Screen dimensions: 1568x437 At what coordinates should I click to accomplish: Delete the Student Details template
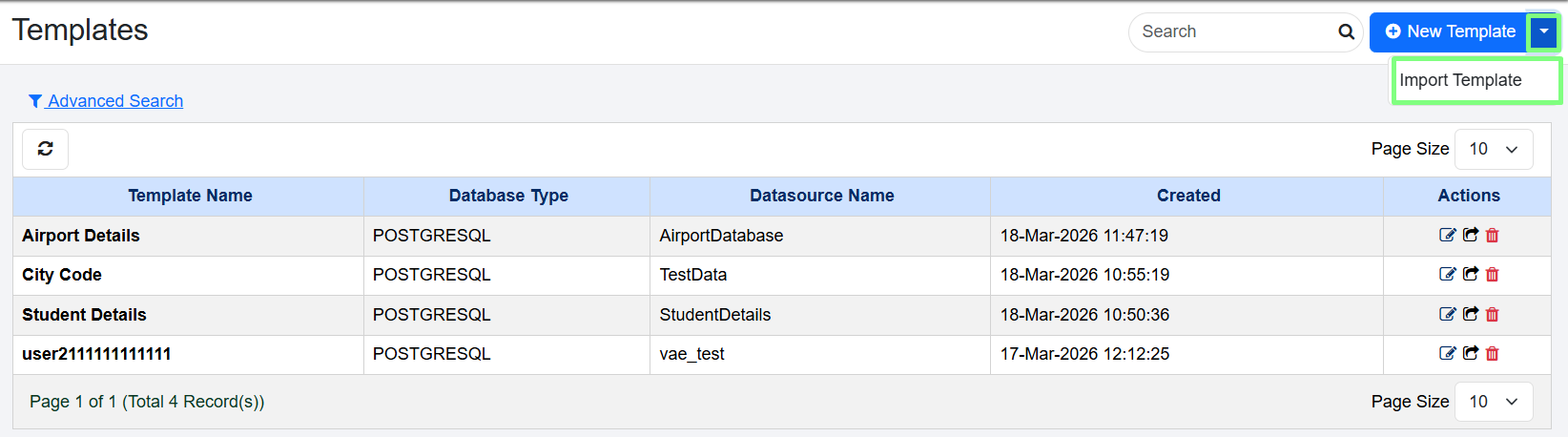pyautogui.click(x=1493, y=314)
